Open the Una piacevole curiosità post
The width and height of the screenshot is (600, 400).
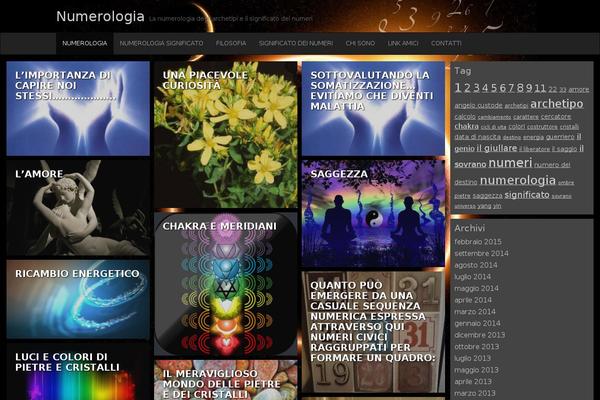click(x=226, y=134)
